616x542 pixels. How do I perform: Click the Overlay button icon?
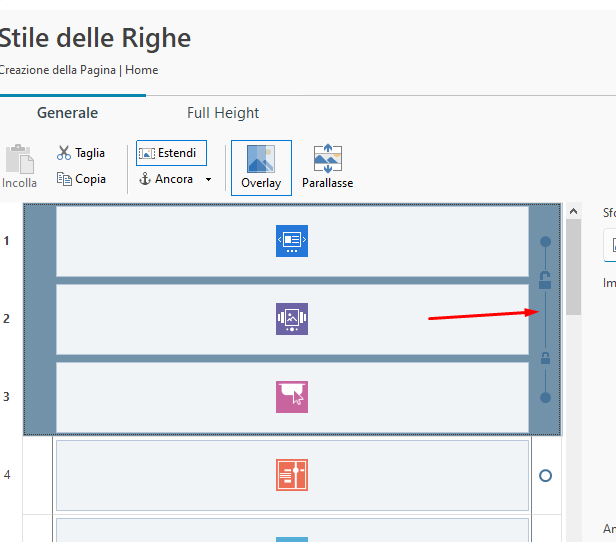click(x=261, y=159)
